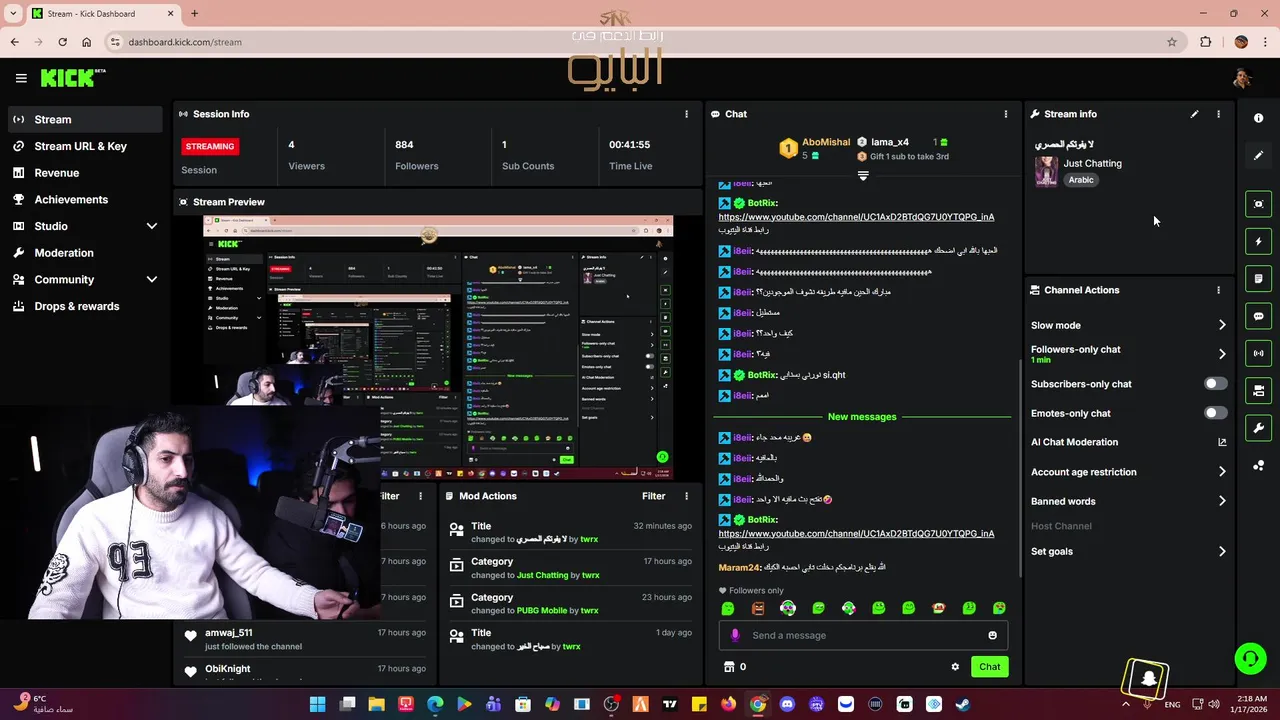
Task: Open Discord from the taskbar
Action: [x=787, y=704]
